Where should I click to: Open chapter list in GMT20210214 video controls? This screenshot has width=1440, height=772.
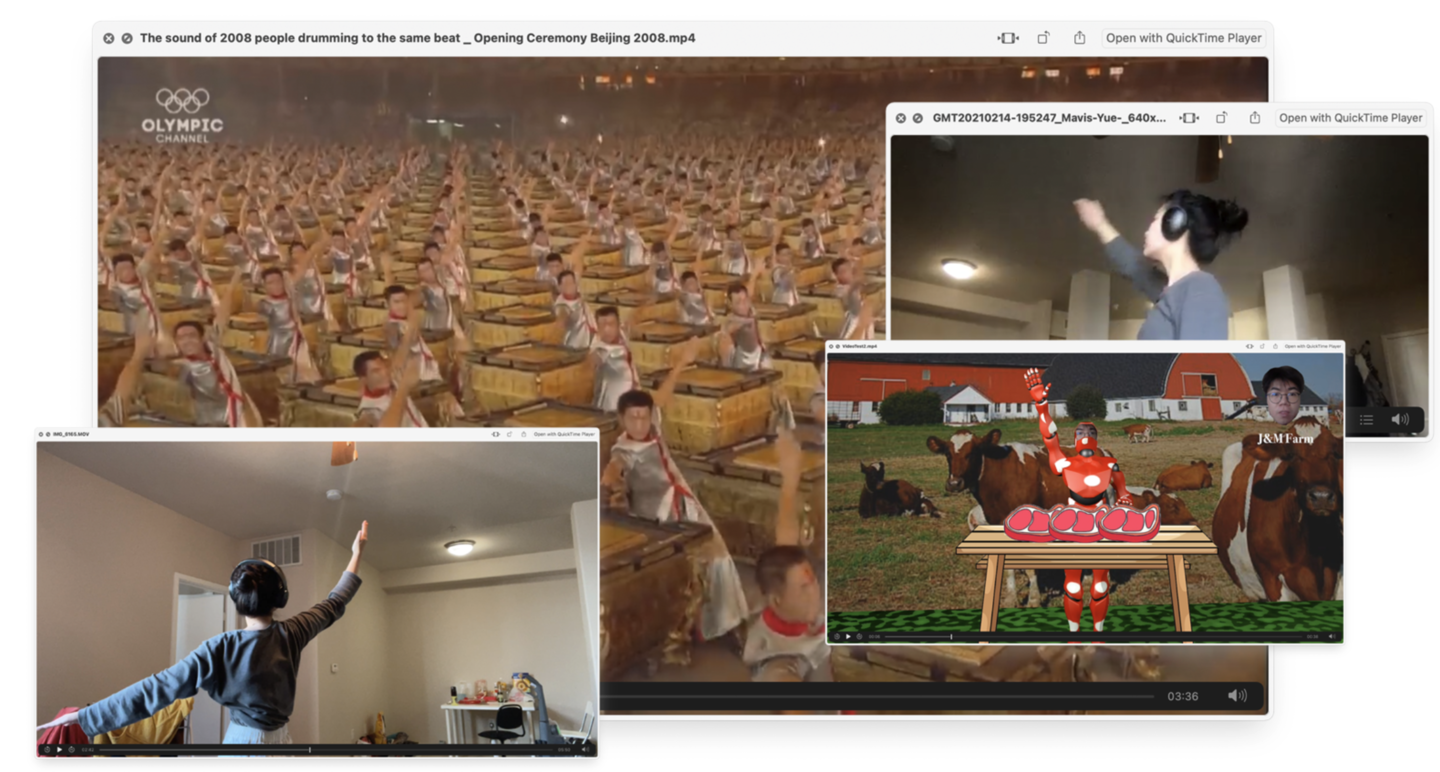pos(1366,420)
